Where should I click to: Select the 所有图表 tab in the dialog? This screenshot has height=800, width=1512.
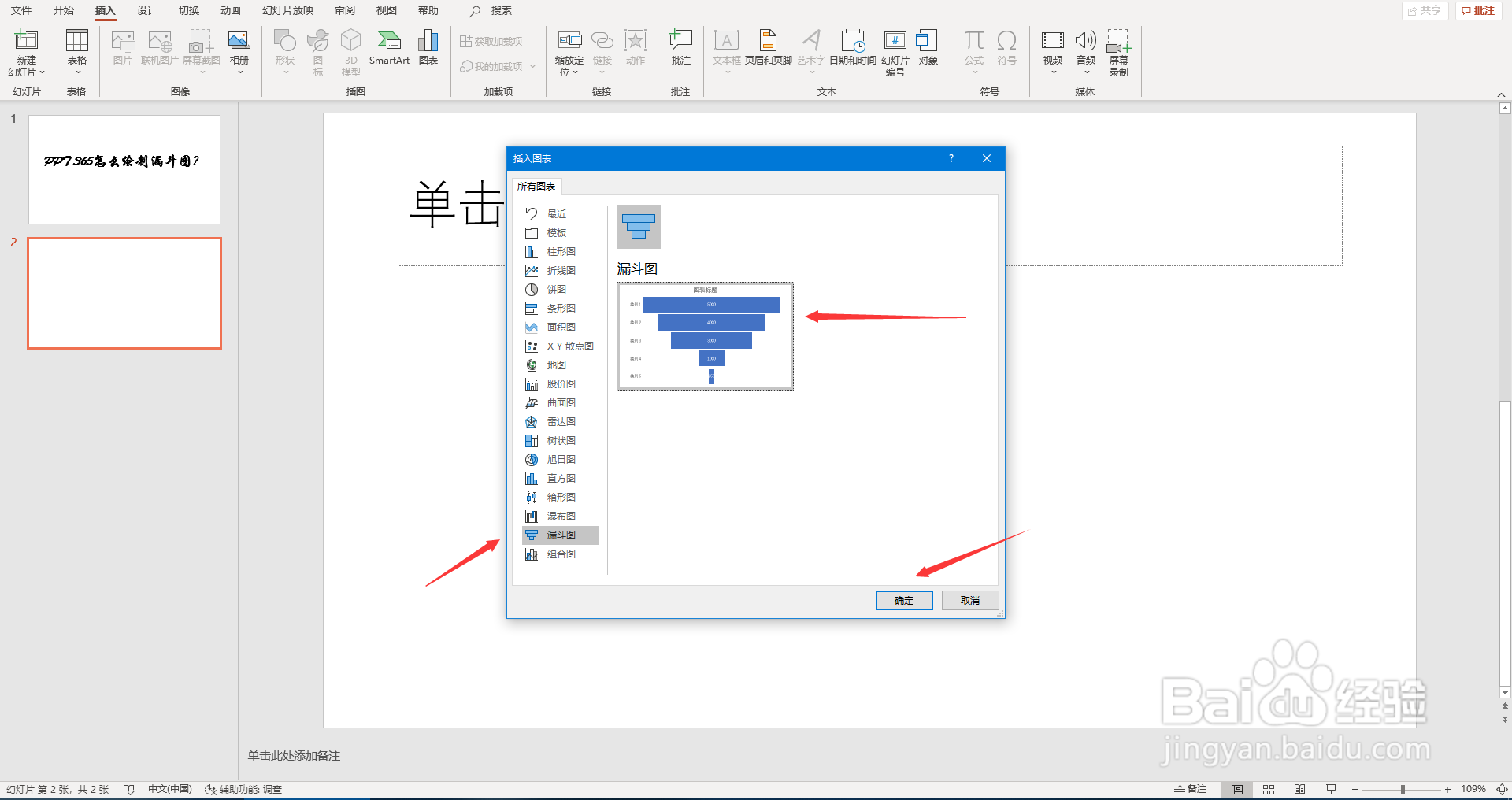coord(536,187)
